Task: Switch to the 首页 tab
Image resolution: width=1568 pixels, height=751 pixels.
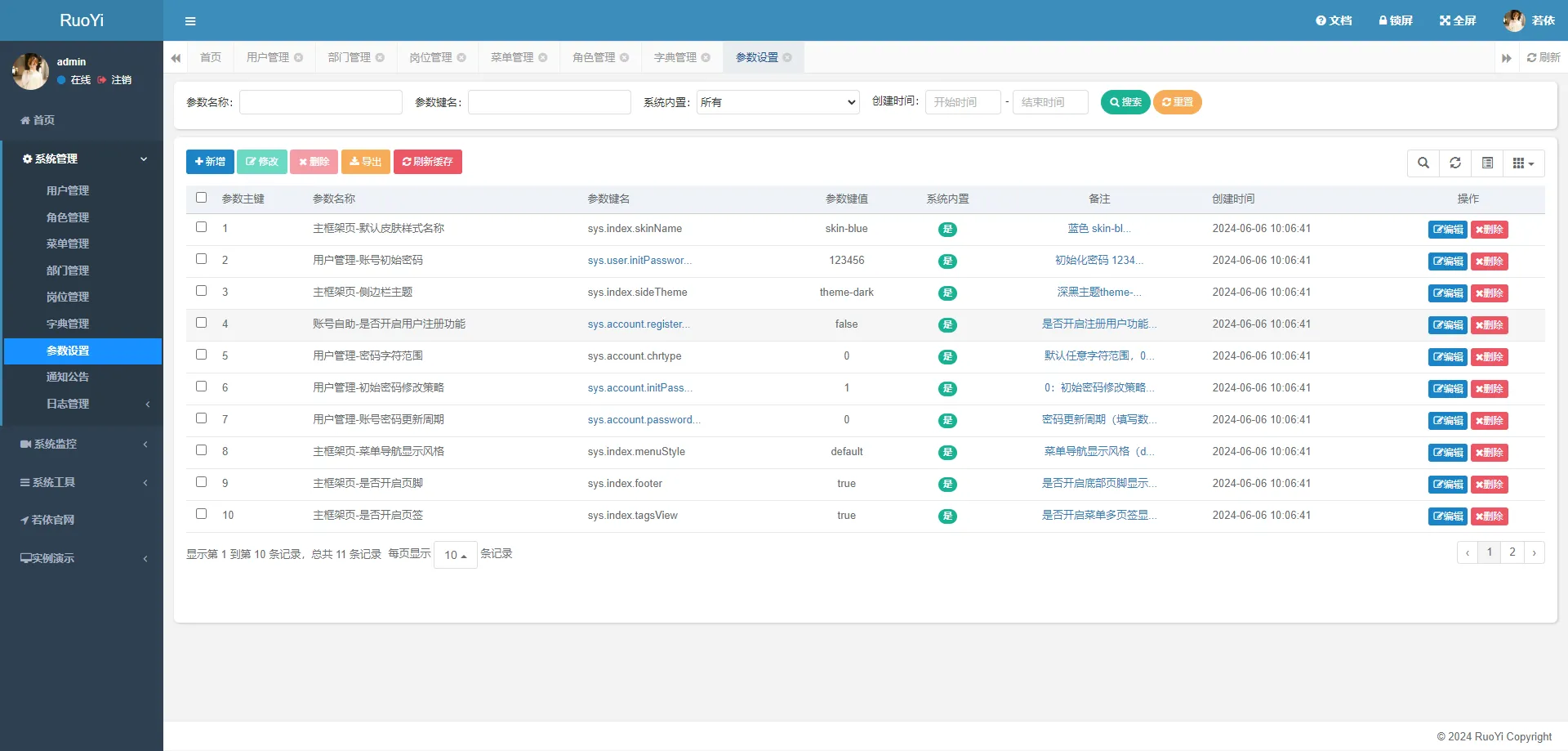Action: [211, 57]
